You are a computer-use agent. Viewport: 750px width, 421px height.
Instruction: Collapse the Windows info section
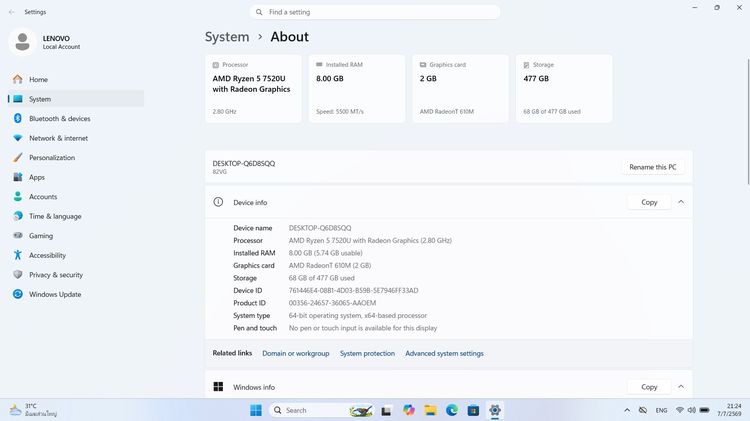pos(681,387)
